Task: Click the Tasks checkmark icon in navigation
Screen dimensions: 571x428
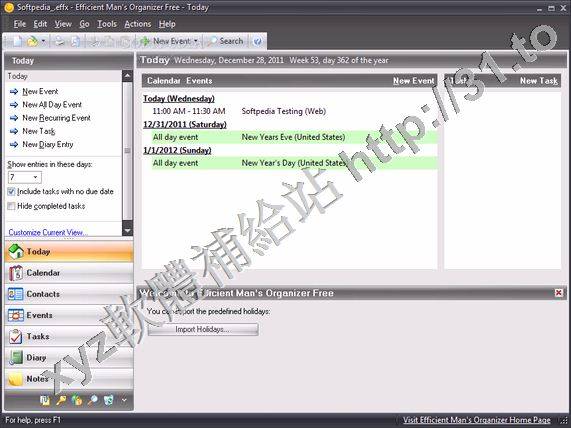Action: [x=16, y=337]
